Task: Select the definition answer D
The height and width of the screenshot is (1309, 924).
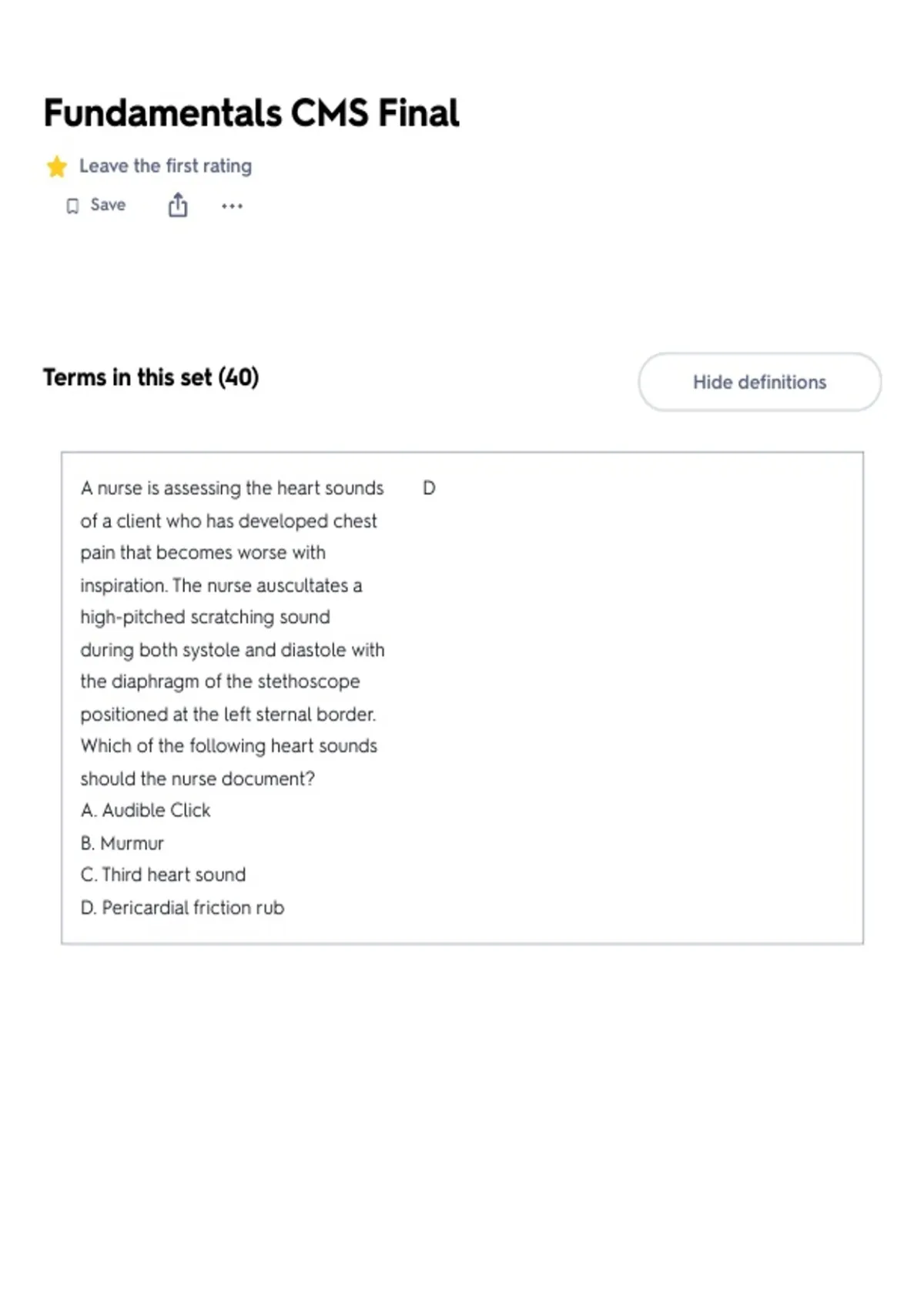Action: click(429, 488)
